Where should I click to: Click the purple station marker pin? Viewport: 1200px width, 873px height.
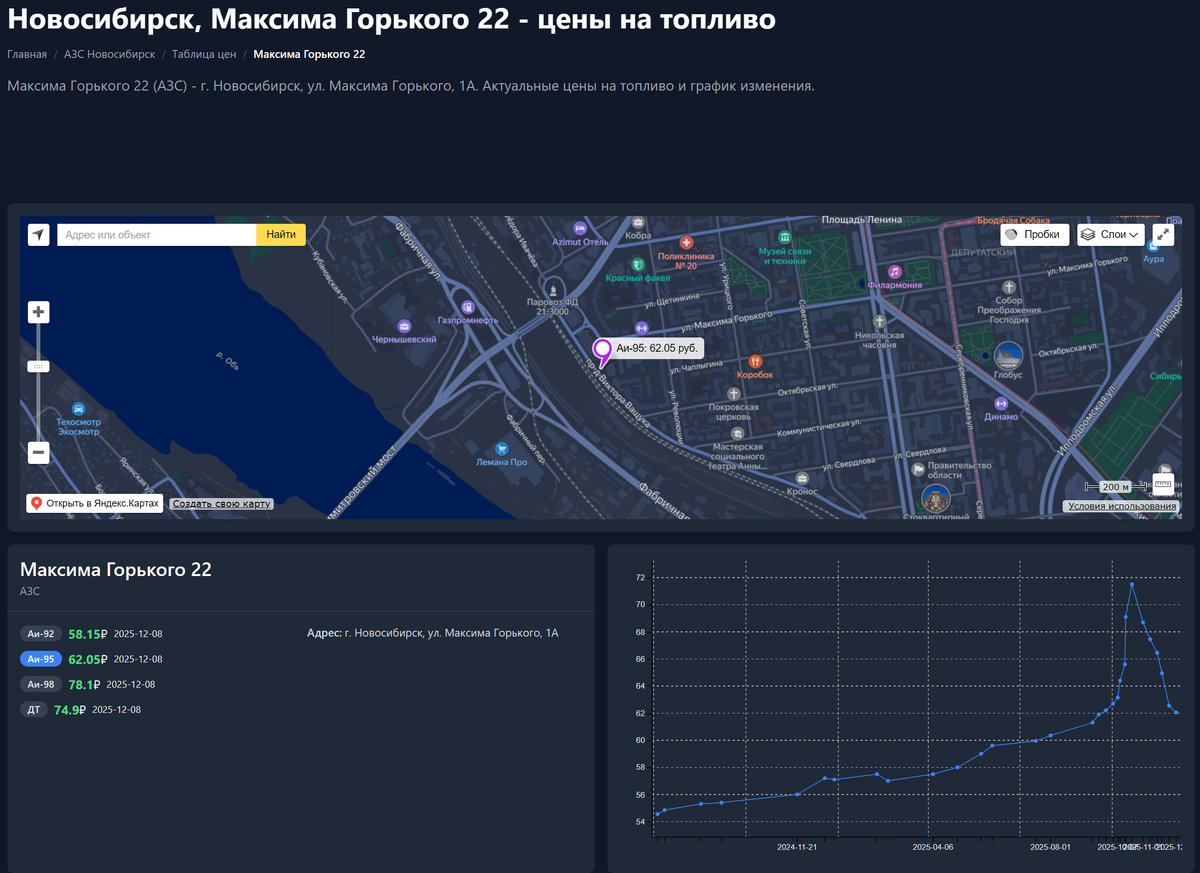602,353
